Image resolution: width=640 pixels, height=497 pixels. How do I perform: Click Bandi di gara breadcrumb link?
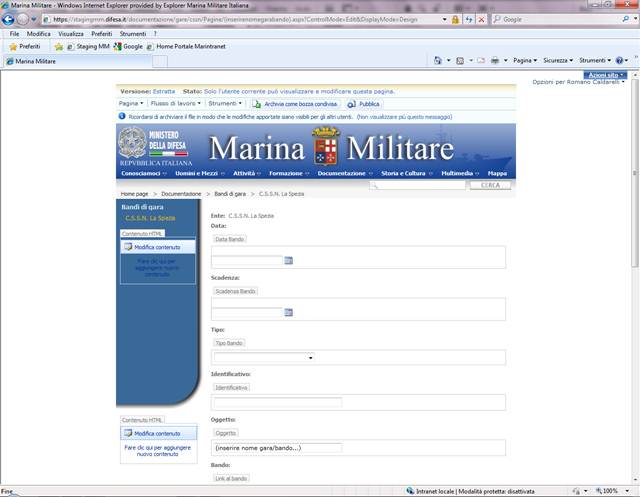pos(230,194)
